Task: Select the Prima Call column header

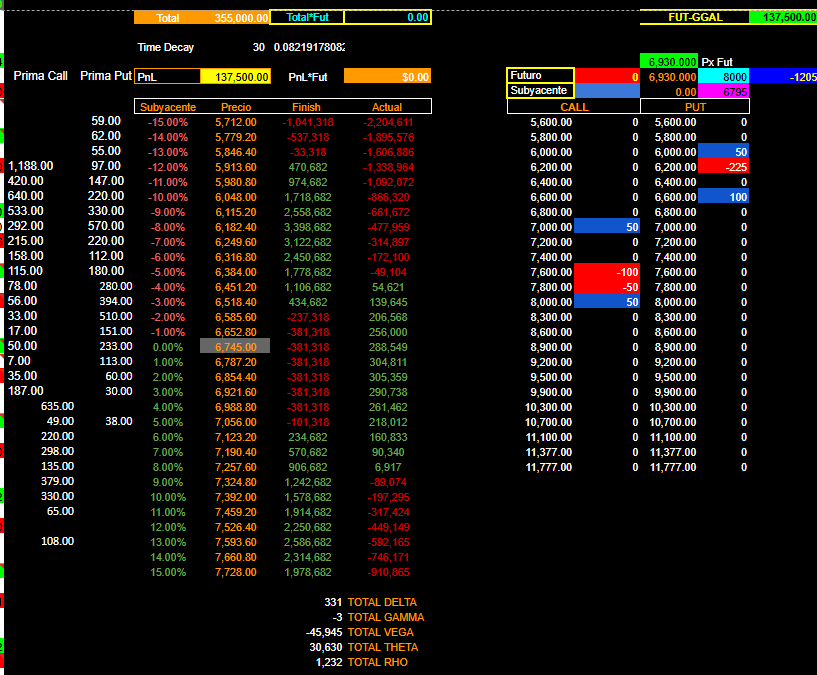Action: point(41,76)
